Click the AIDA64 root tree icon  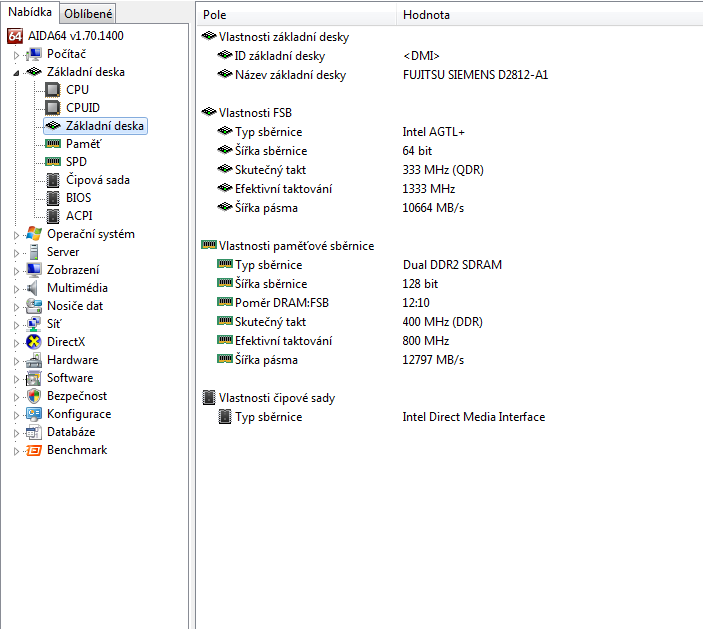[x=16, y=35]
